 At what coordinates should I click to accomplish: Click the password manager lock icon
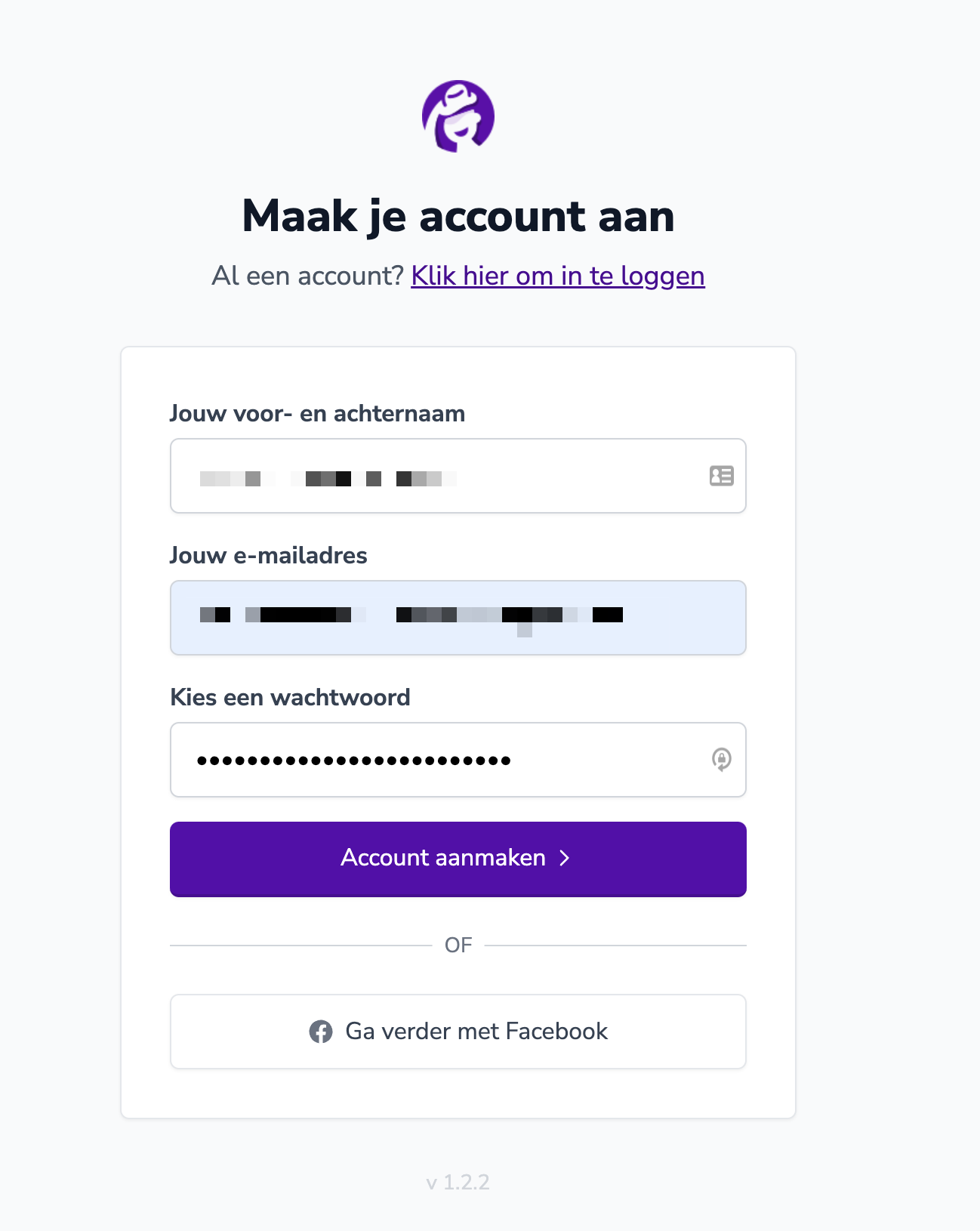(721, 760)
